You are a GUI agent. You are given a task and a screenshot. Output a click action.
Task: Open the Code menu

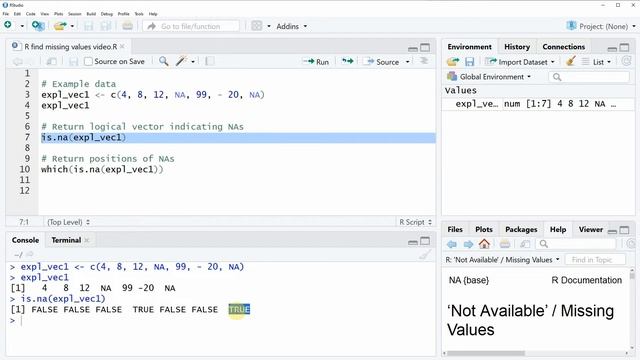coord(31,14)
